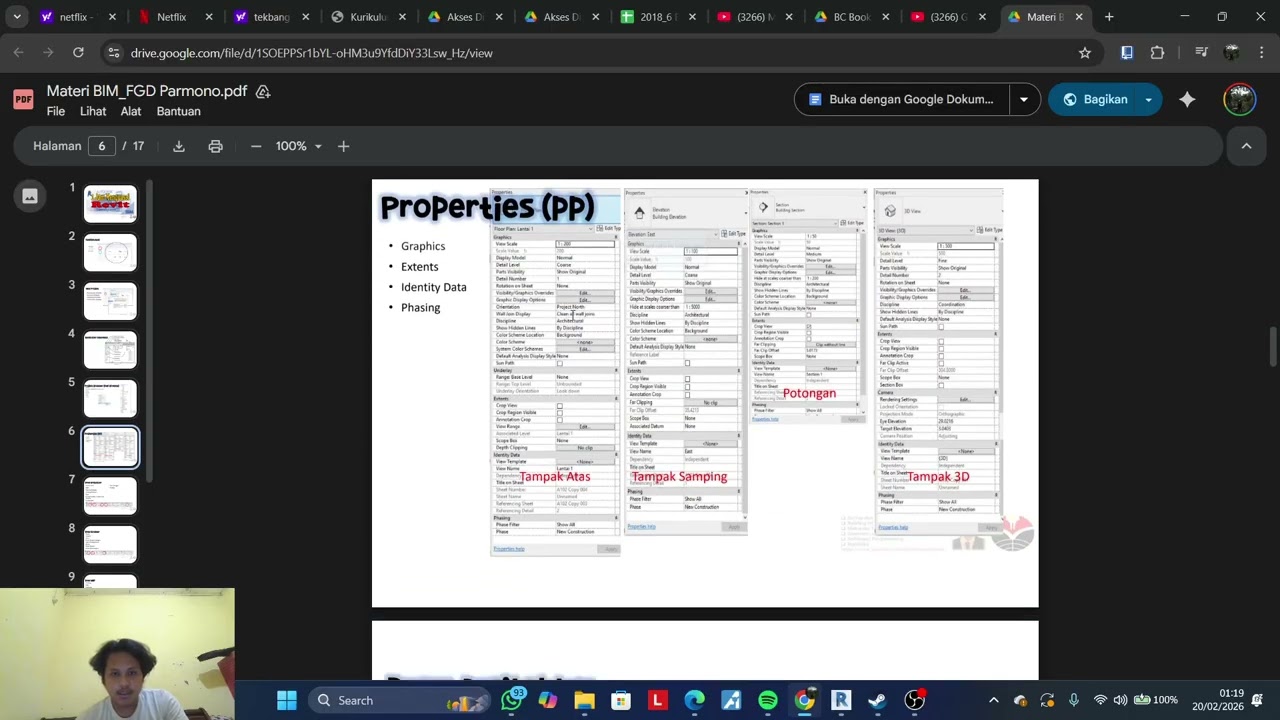Open File Explorer from the taskbar
1280x720 pixels.
[585, 700]
